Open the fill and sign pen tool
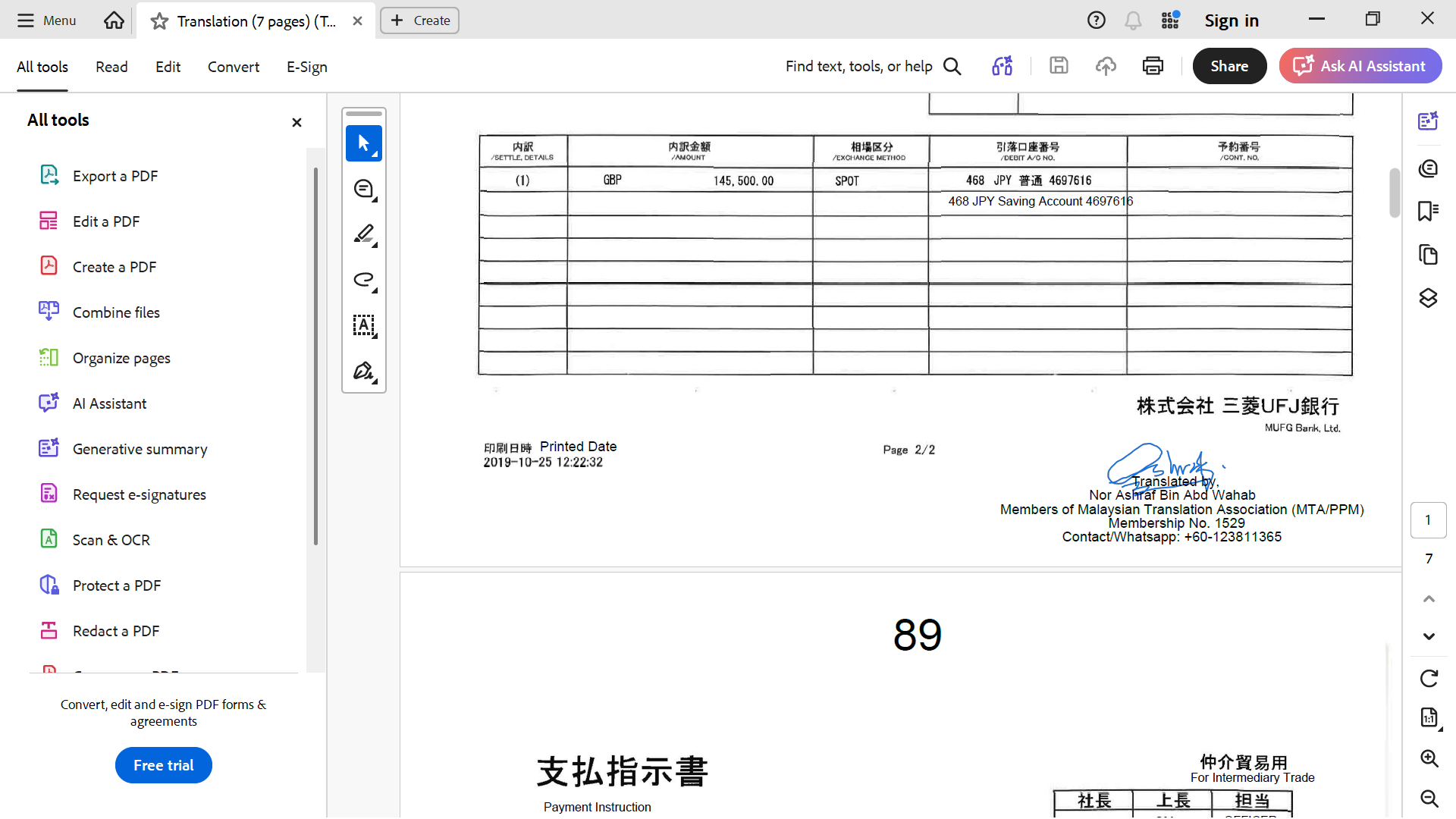 point(364,371)
